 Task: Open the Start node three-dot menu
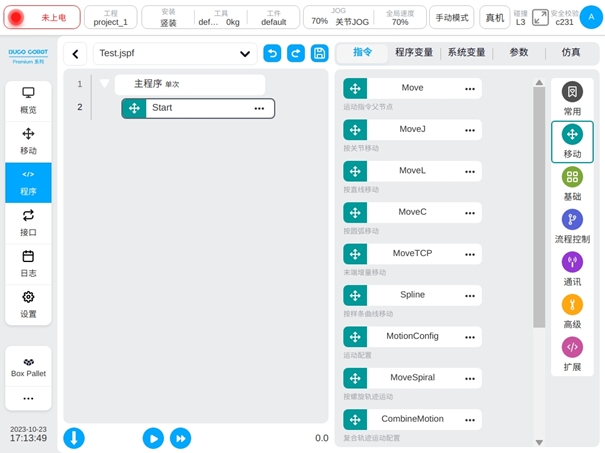click(259, 108)
